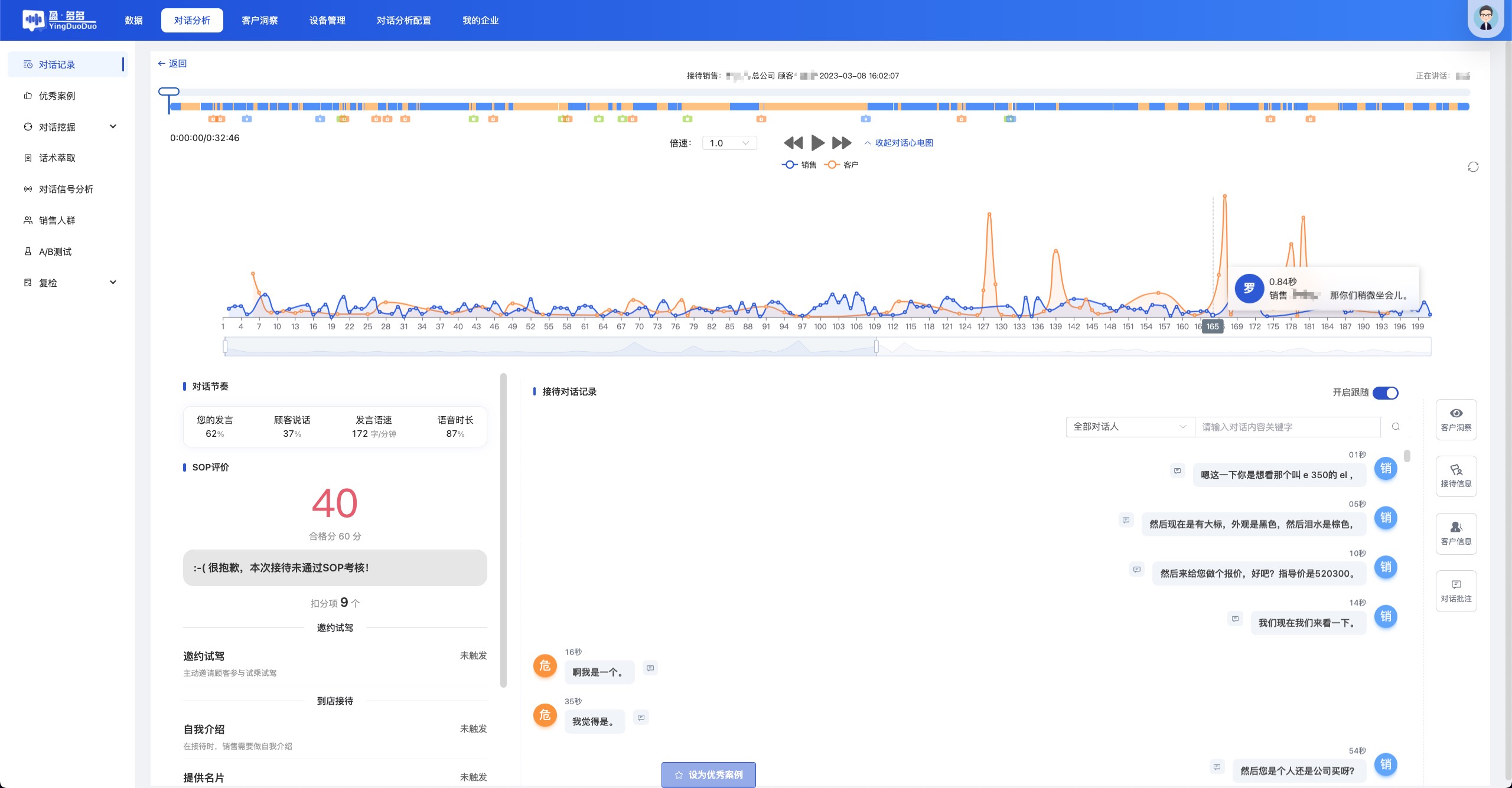Open the 对话批注 side panel
This screenshot has height=788, width=1512.
(1456, 591)
